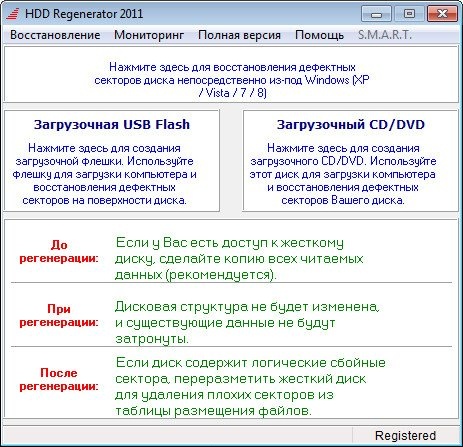Open the Восстановление menu

point(55,35)
